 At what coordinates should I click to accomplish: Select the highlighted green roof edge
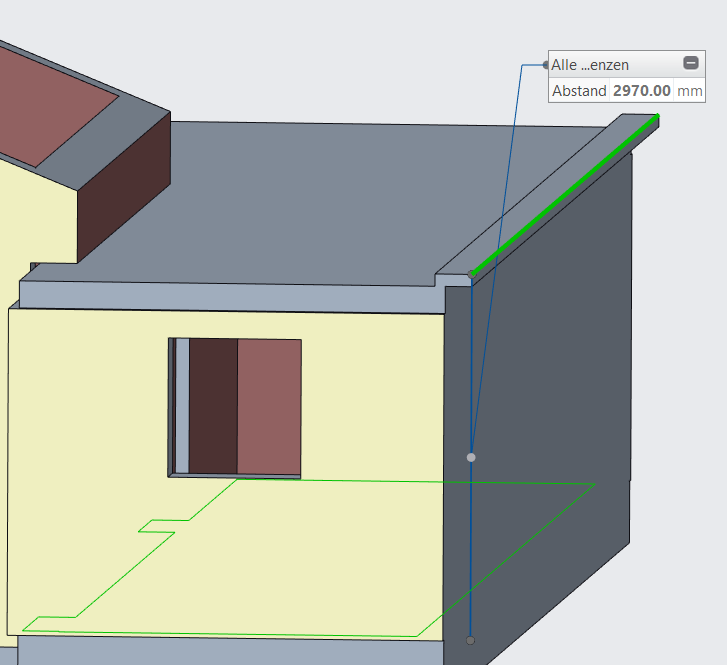tap(565, 194)
